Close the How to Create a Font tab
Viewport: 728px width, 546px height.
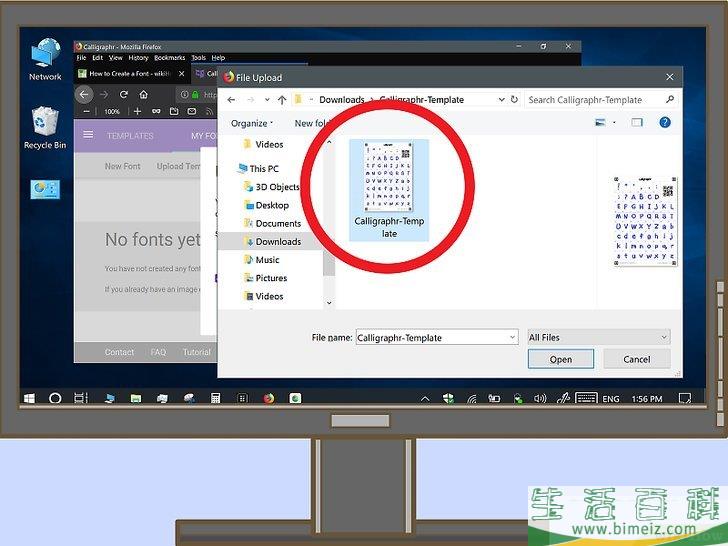coord(182,73)
